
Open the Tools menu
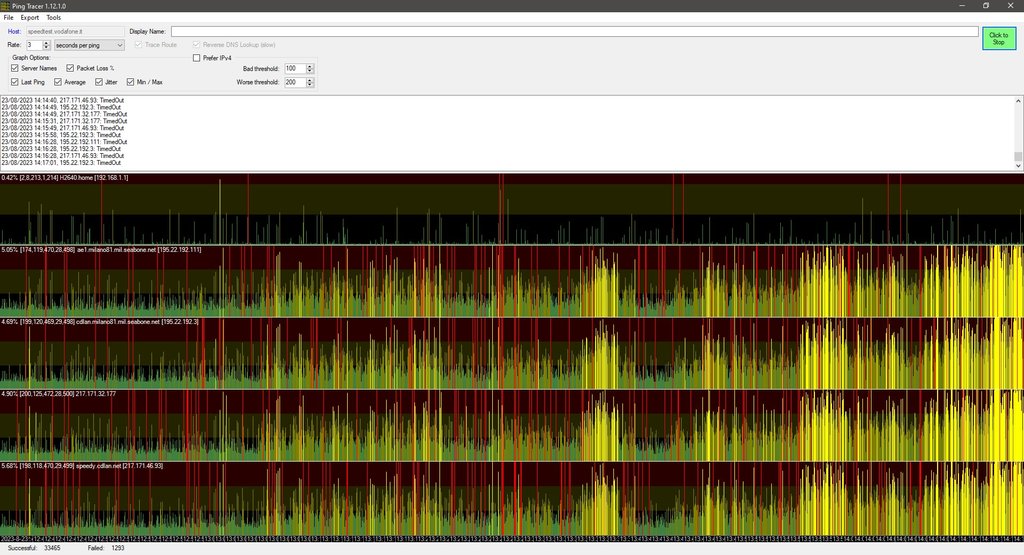click(x=54, y=18)
